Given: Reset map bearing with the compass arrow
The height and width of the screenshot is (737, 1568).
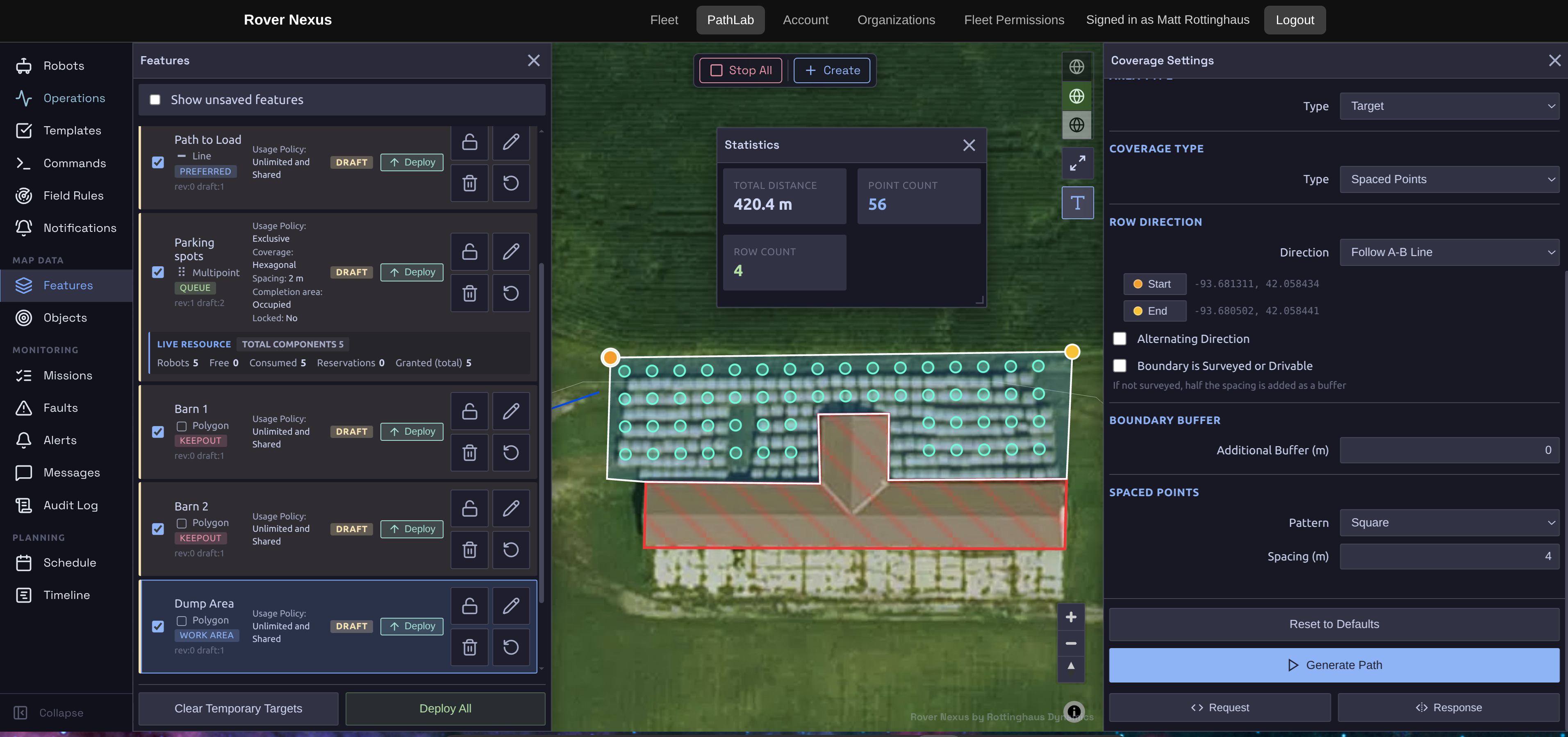Looking at the screenshot, I should (x=1071, y=667).
